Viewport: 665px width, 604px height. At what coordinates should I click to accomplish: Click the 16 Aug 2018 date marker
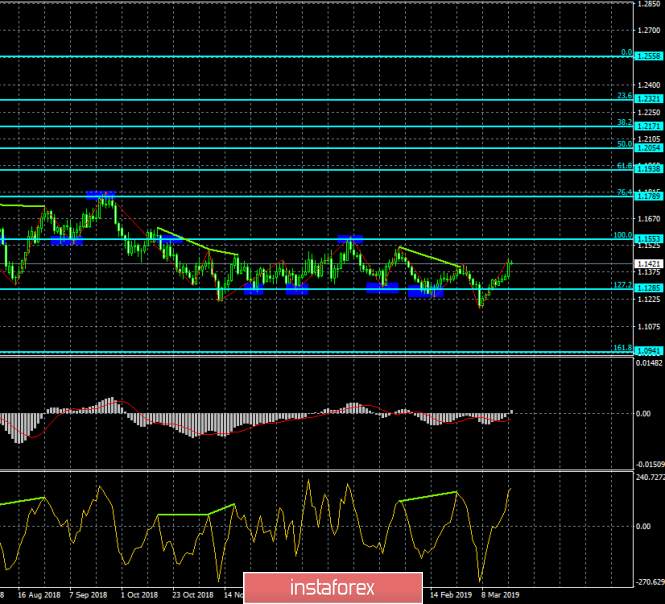[39, 595]
